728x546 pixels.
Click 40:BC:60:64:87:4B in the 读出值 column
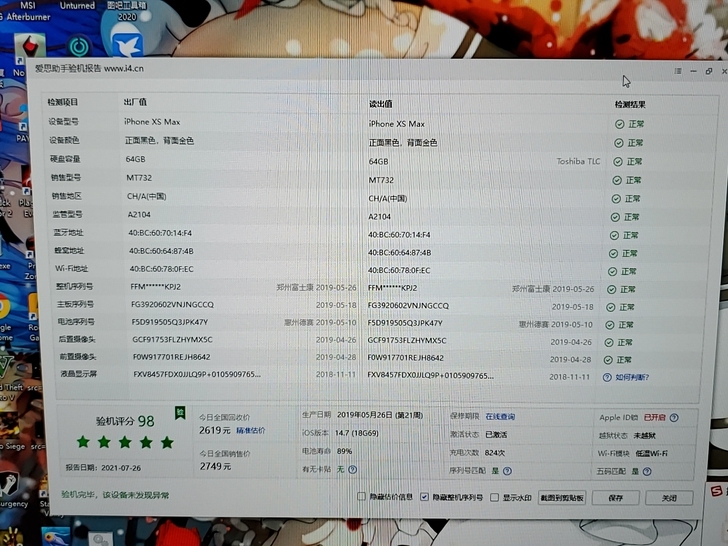399,253
